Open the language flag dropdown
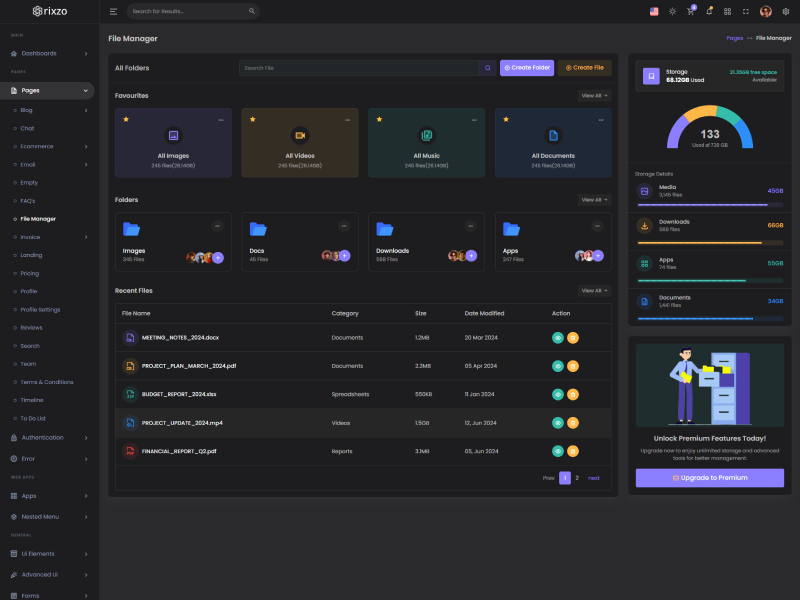The height and width of the screenshot is (600, 800). (654, 11)
